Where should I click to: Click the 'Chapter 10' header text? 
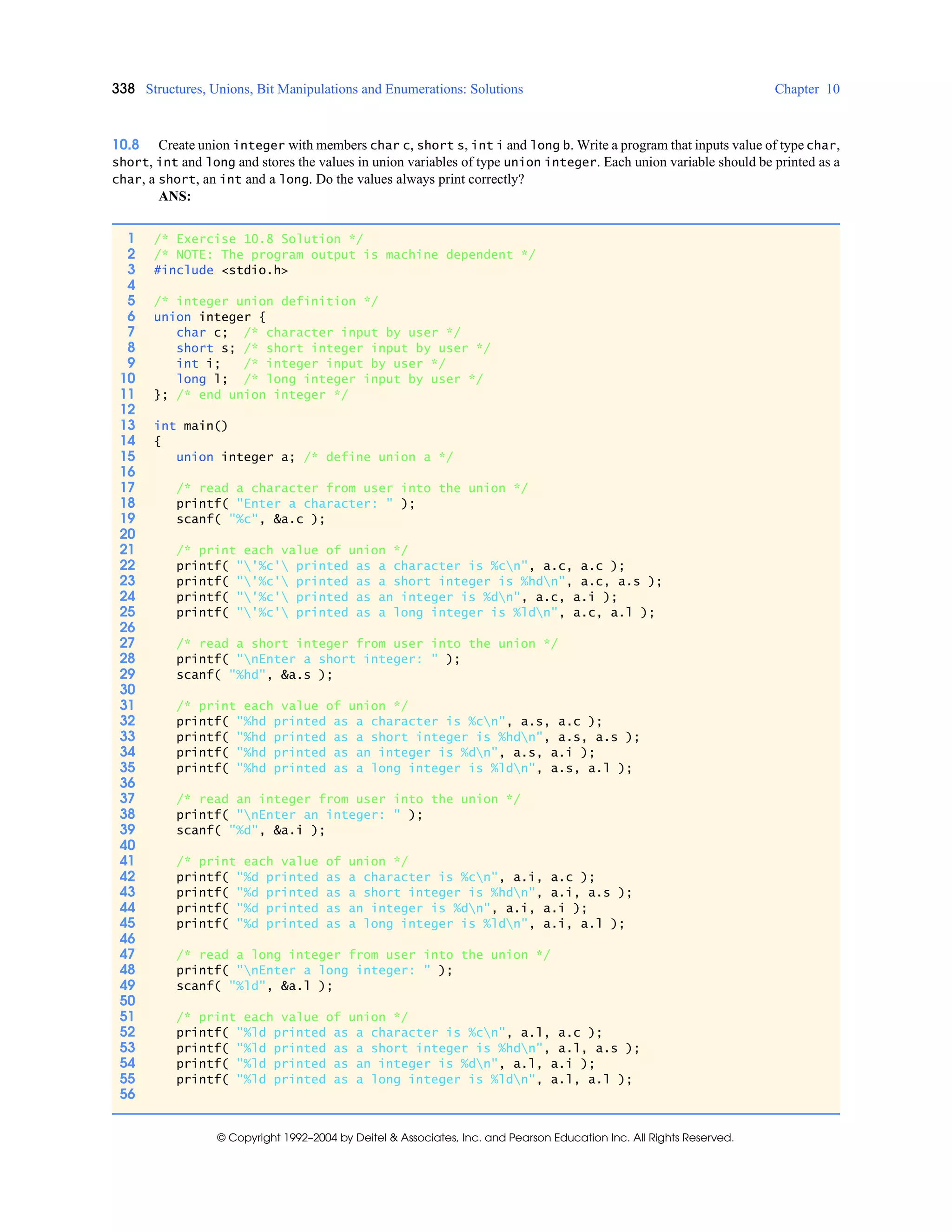pos(807,89)
